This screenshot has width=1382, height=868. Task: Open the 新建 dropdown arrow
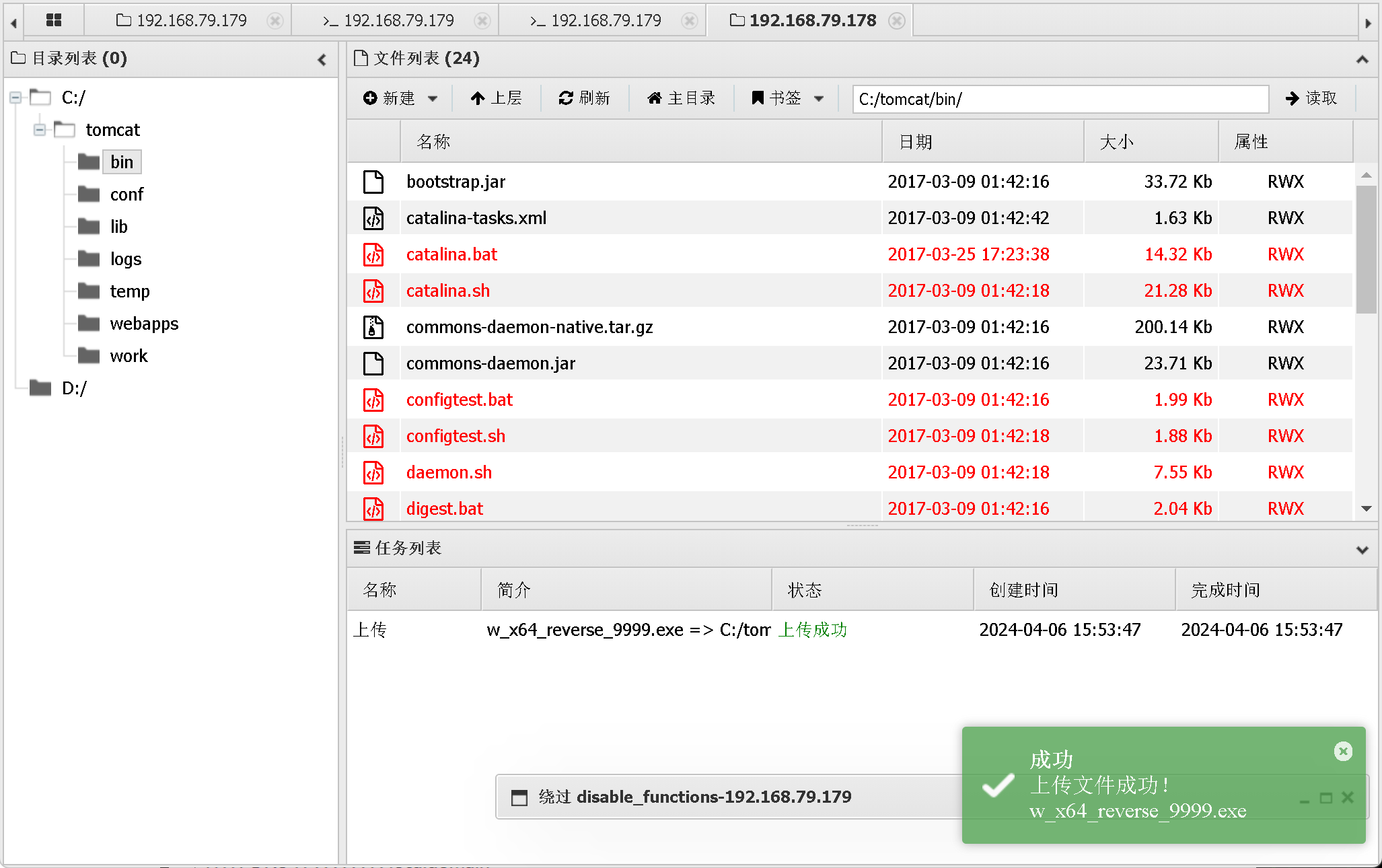pyautogui.click(x=433, y=99)
